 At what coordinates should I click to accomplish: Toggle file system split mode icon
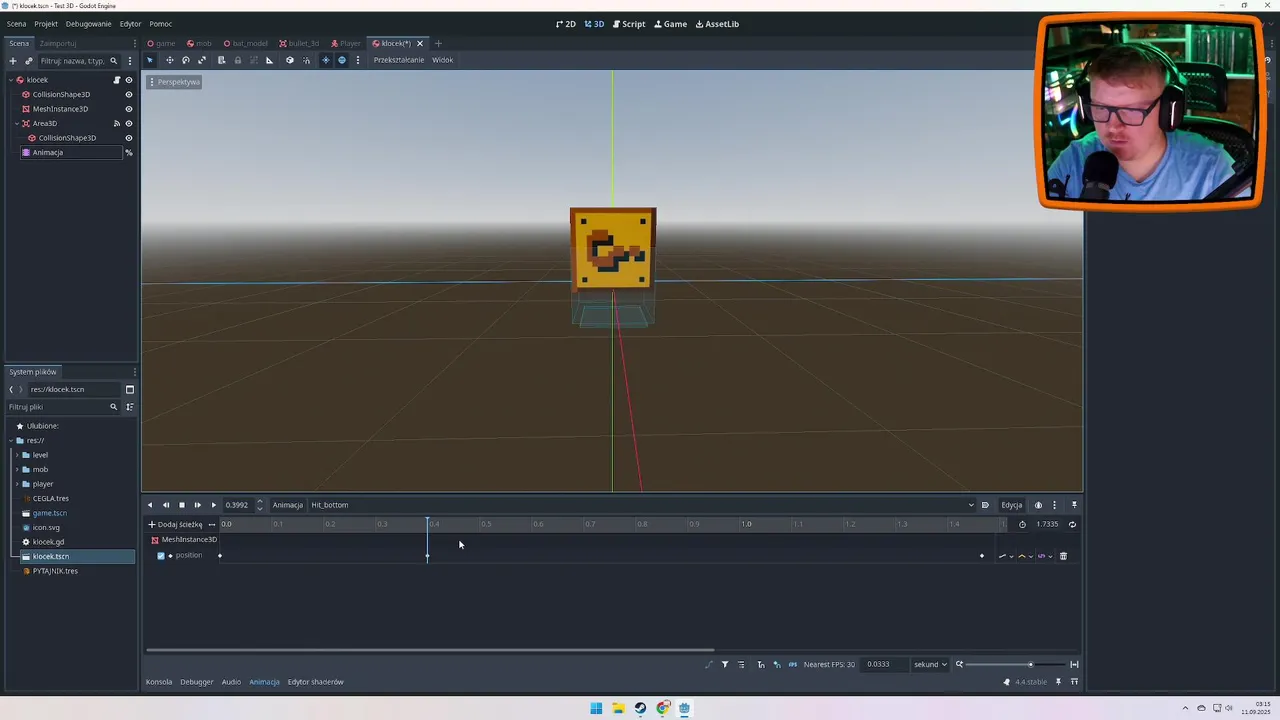[129, 389]
